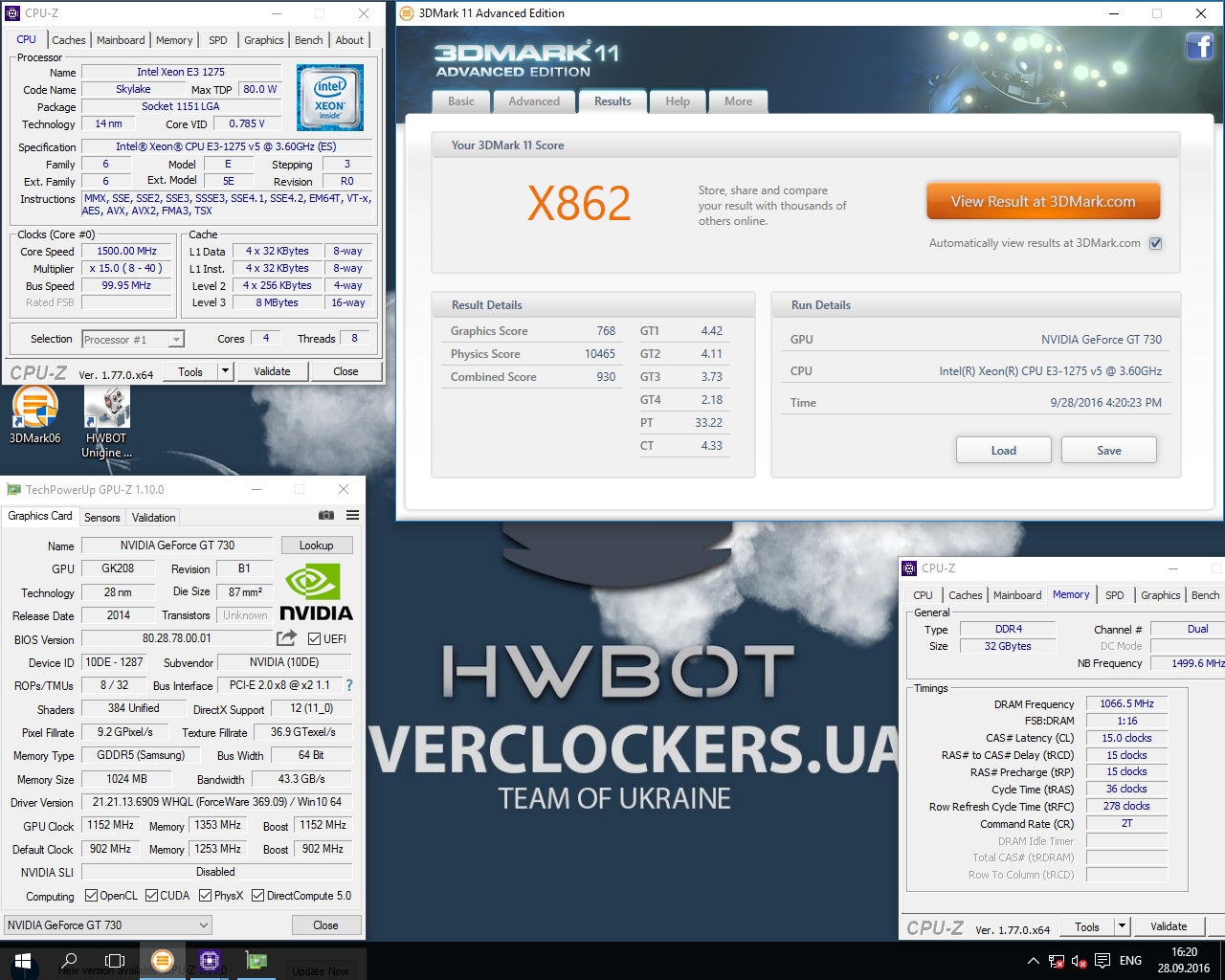Viewport: 1225px width, 980px height.
Task: Open the Advanced tab in 3DMark 11
Action: tap(534, 101)
